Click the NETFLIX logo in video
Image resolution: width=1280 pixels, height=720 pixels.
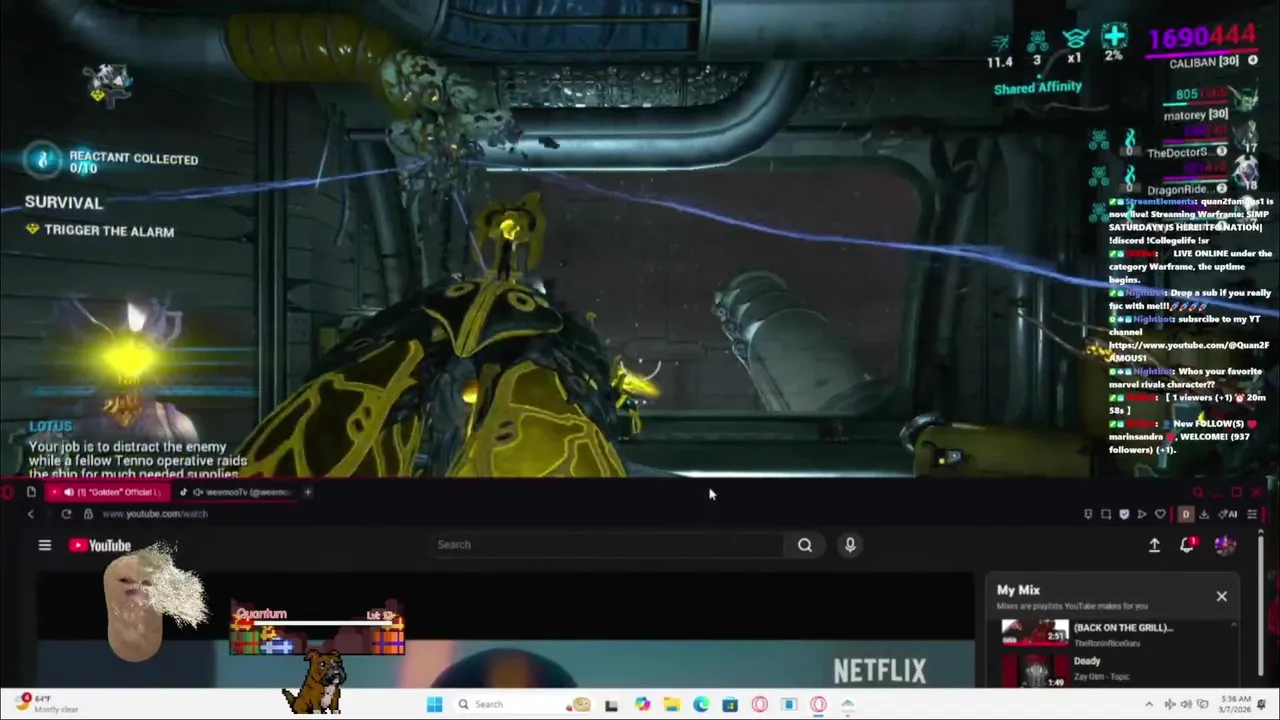[x=880, y=670]
